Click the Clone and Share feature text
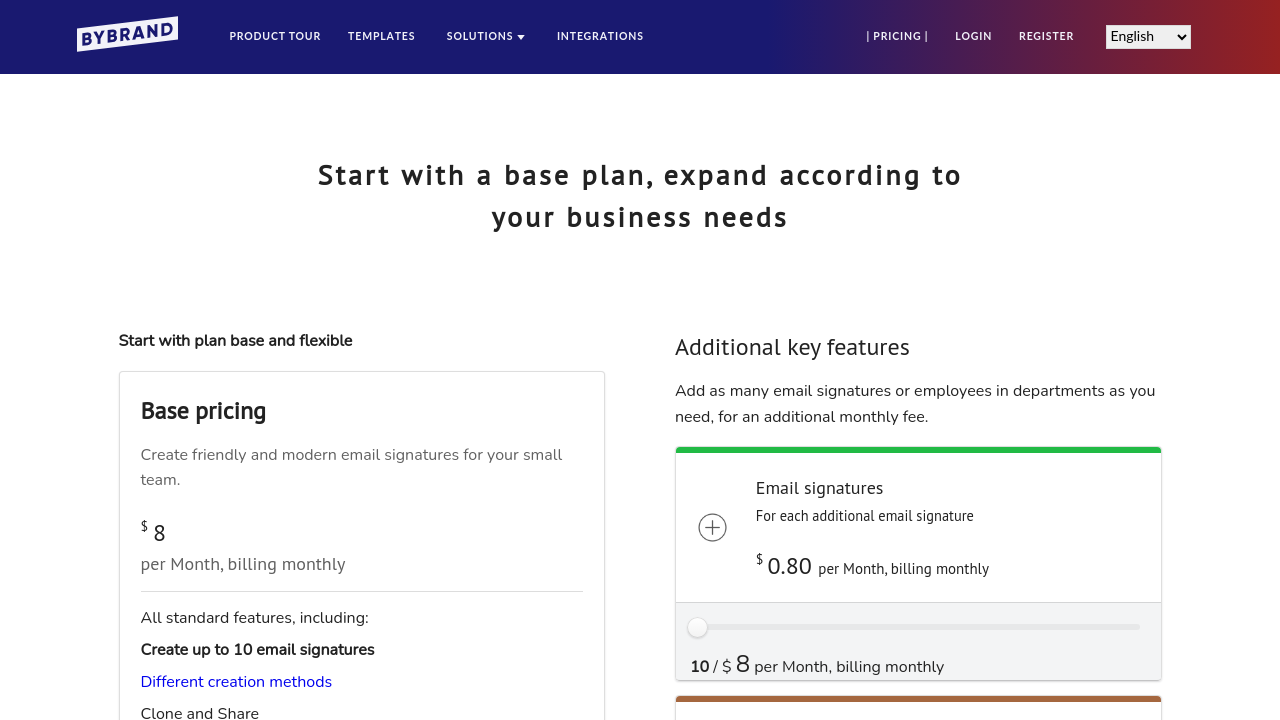 click(200, 712)
